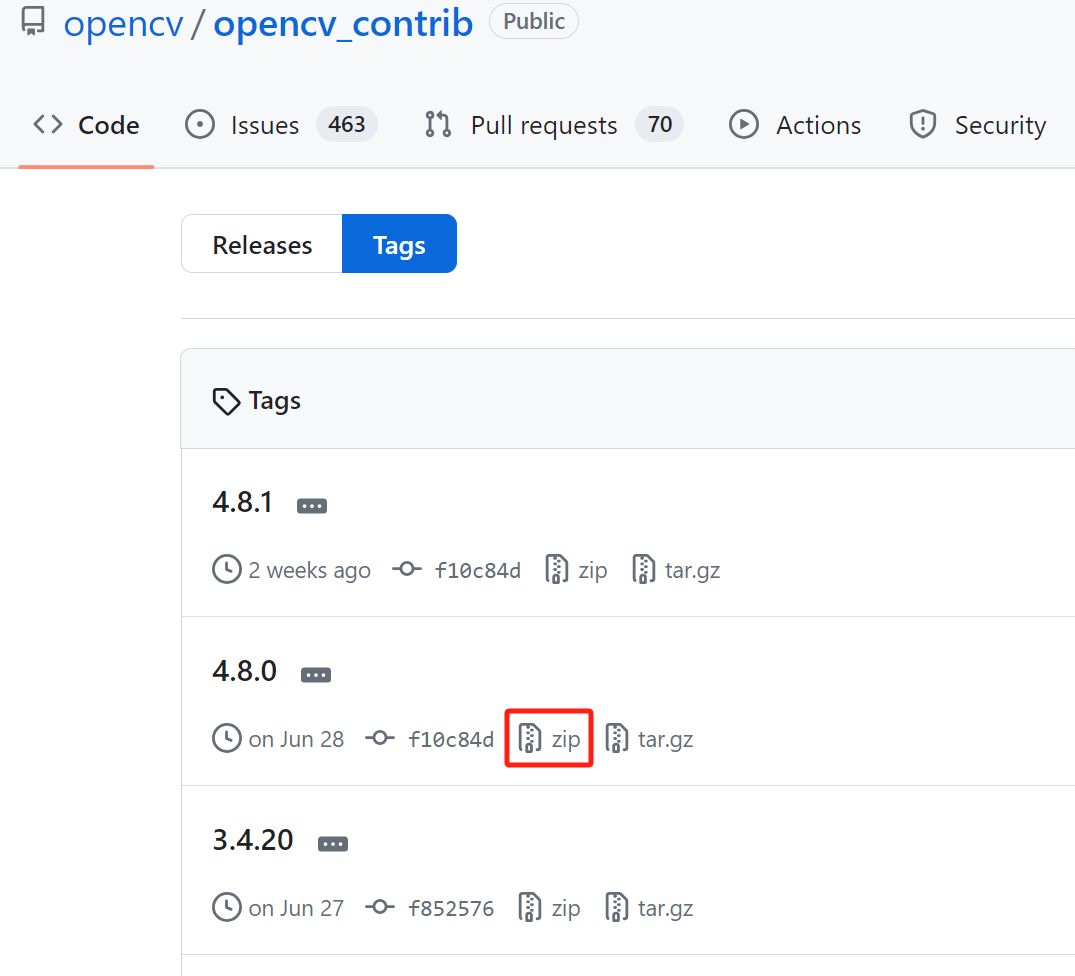Open the opencv owner link
Image resolution: width=1075 pixels, height=976 pixels.
click(x=123, y=24)
